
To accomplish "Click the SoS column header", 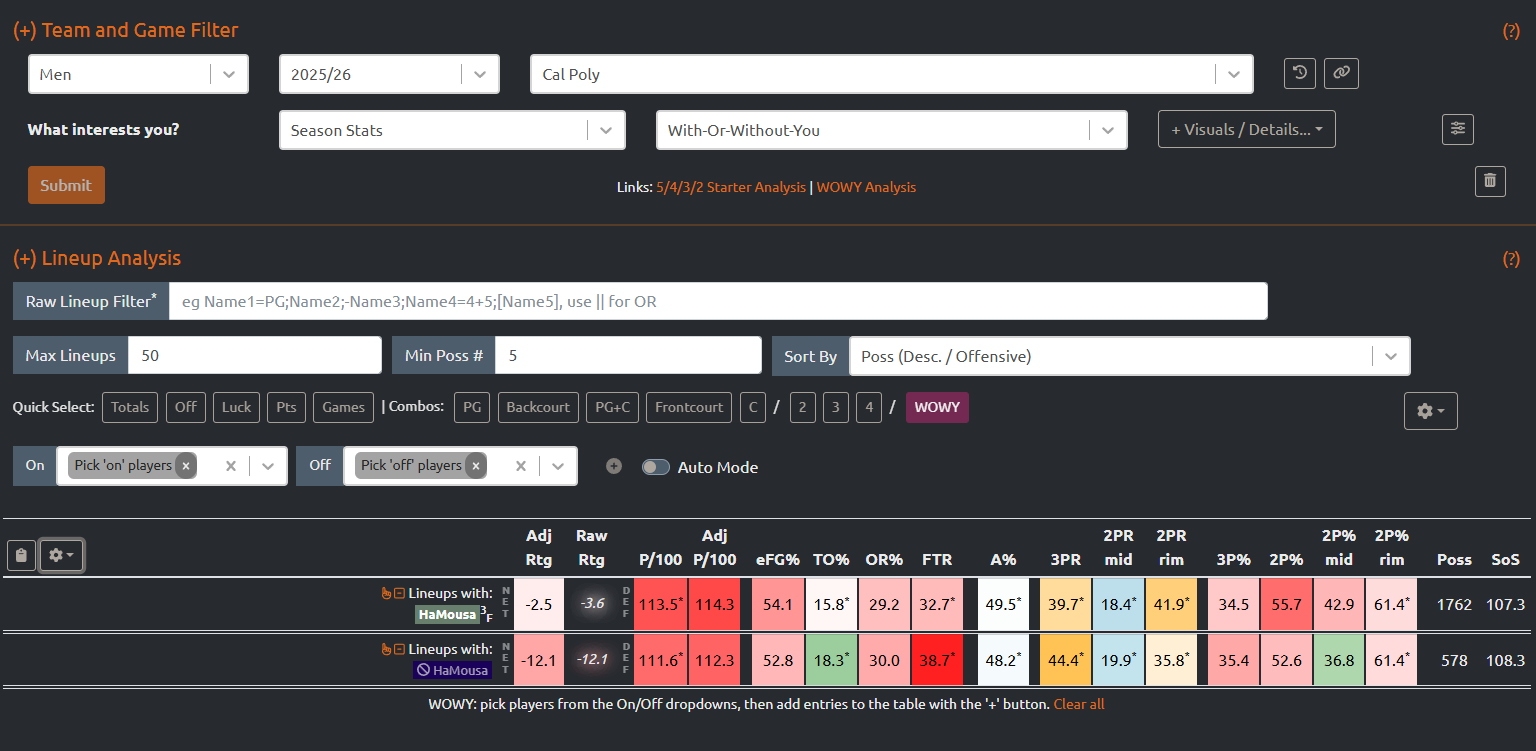I will click(1505, 559).
